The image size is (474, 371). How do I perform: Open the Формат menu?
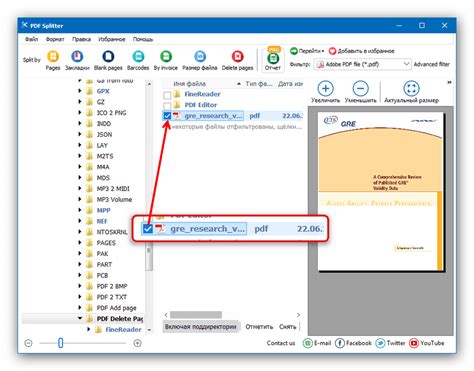[55, 39]
